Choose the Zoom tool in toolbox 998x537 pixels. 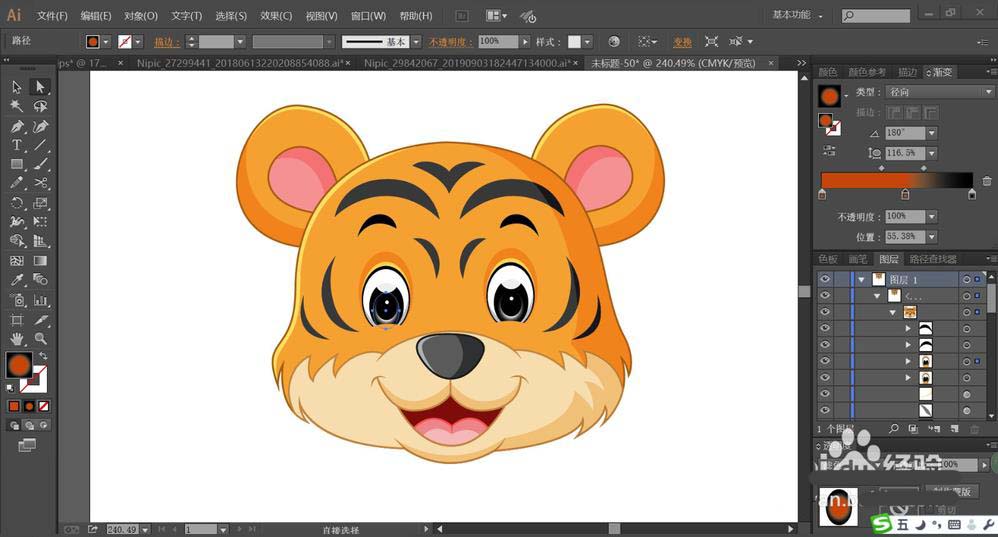(41, 339)
